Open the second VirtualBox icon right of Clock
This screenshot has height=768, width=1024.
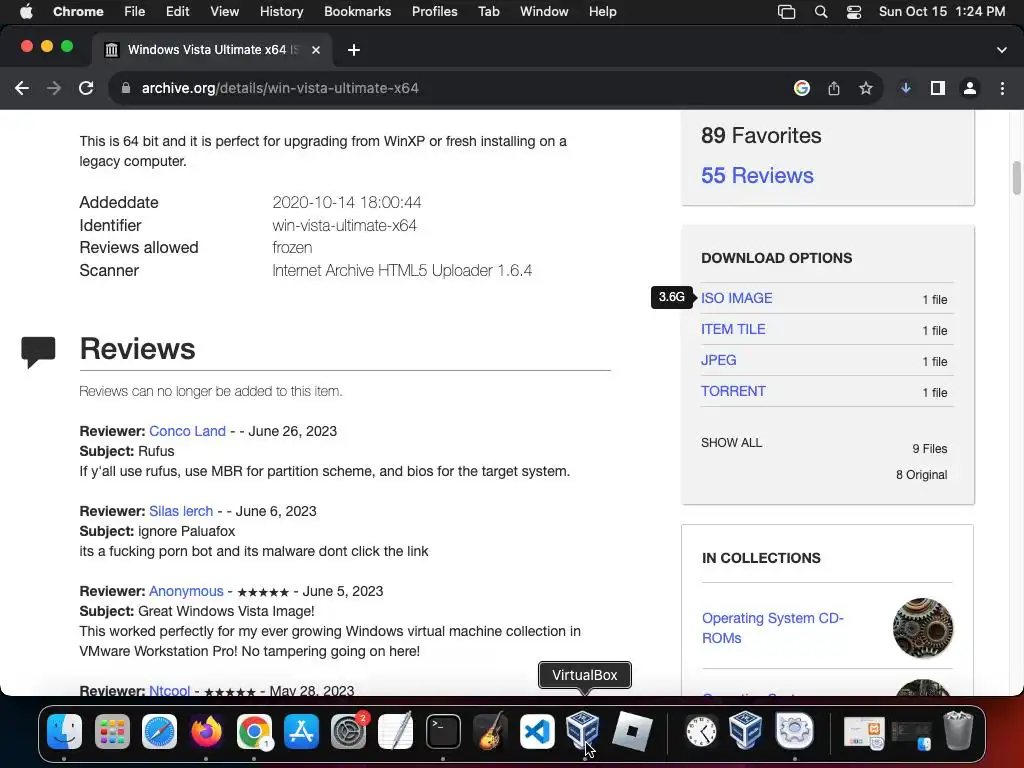pyautogui.click(x=745, y=731)
